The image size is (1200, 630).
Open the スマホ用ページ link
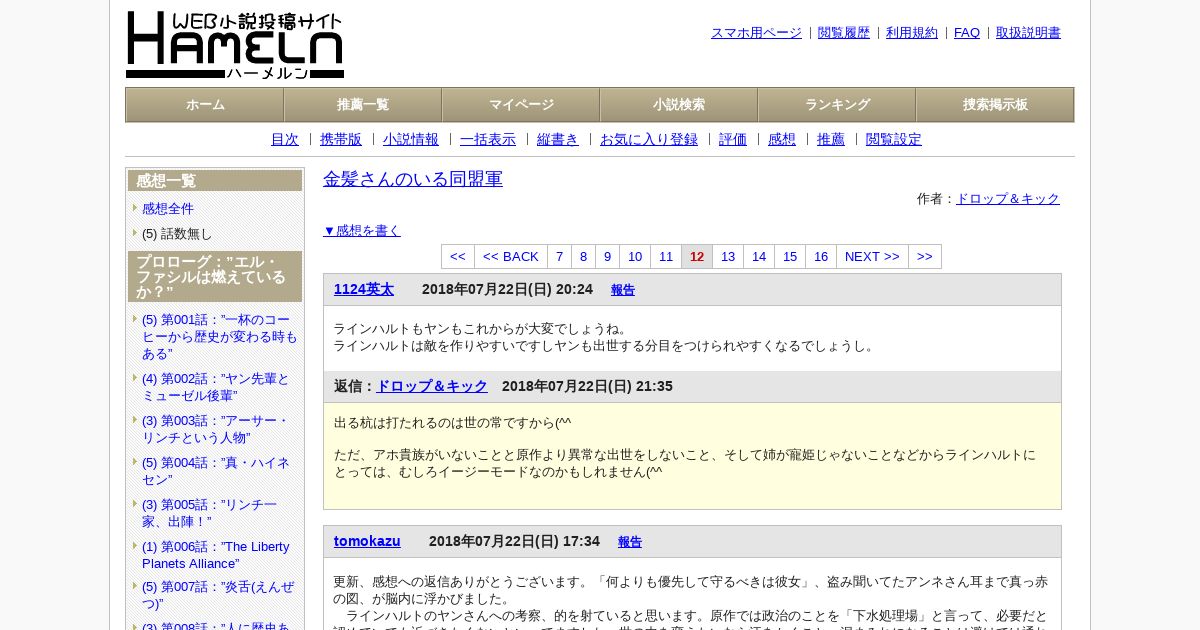tap(756, 33)
